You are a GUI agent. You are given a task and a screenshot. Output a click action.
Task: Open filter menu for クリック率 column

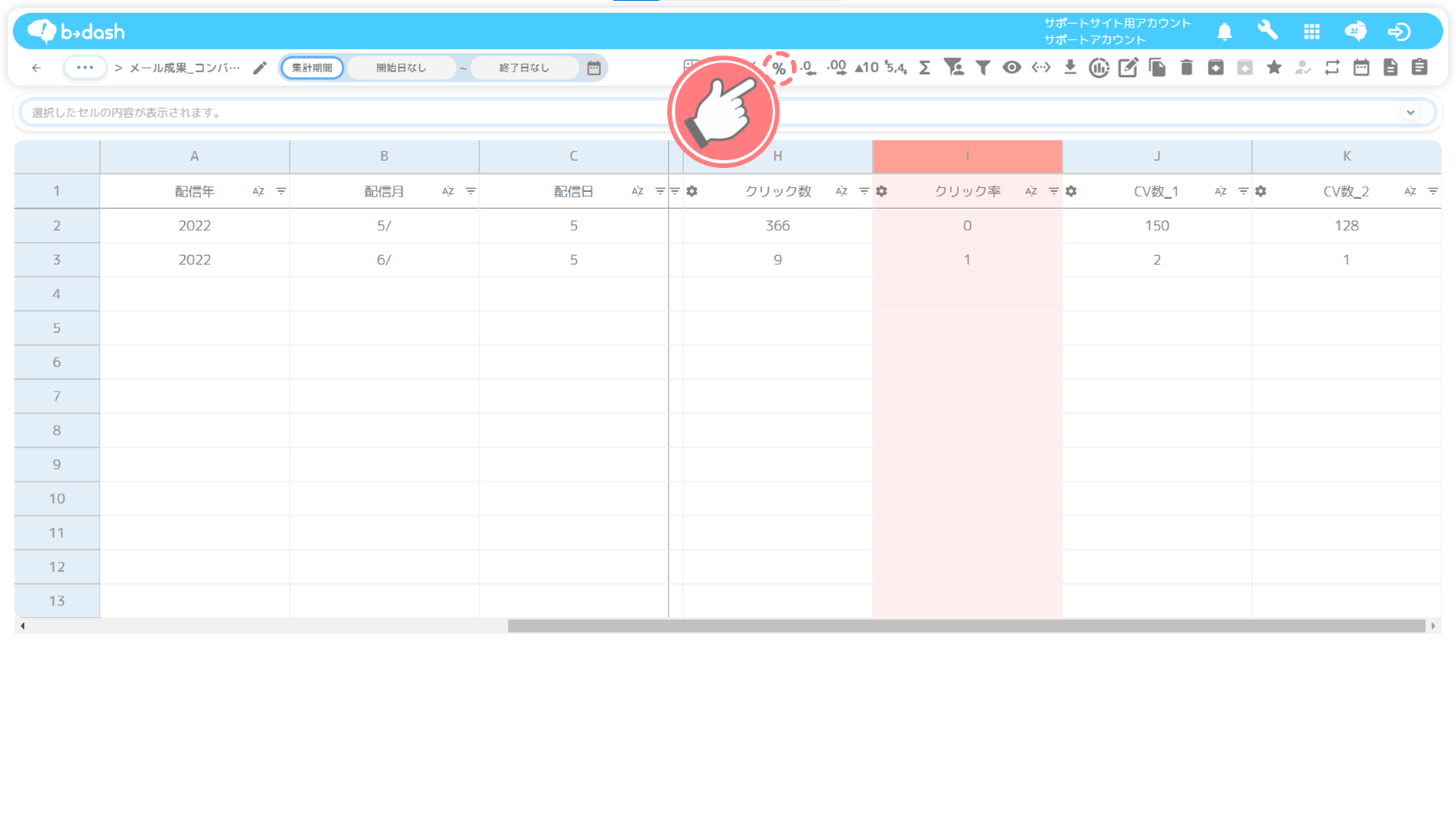pyautogui.click(x=1053, y=191)
